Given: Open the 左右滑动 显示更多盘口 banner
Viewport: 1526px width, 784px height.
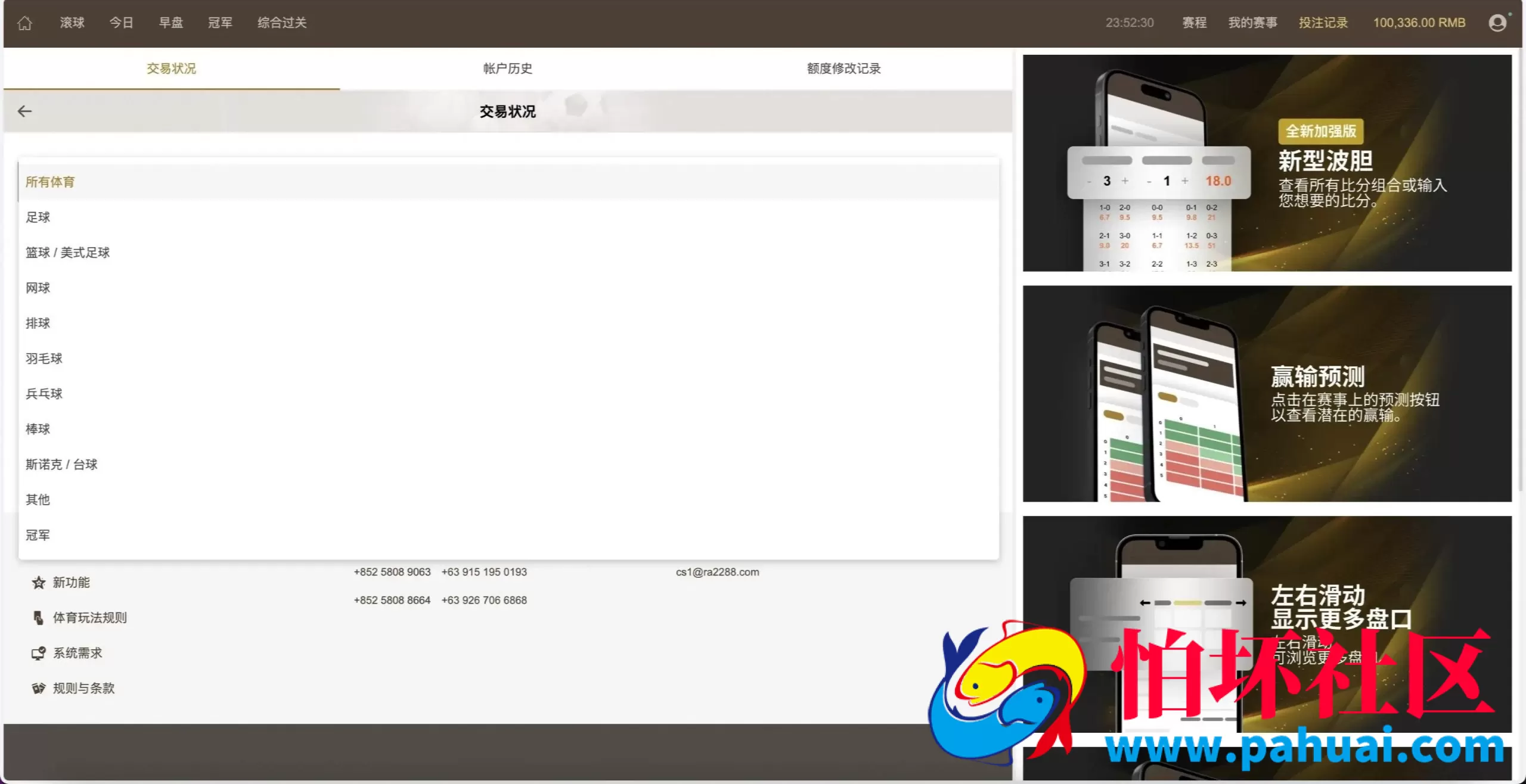Looking at the screenshot, I should point(1267,624).
